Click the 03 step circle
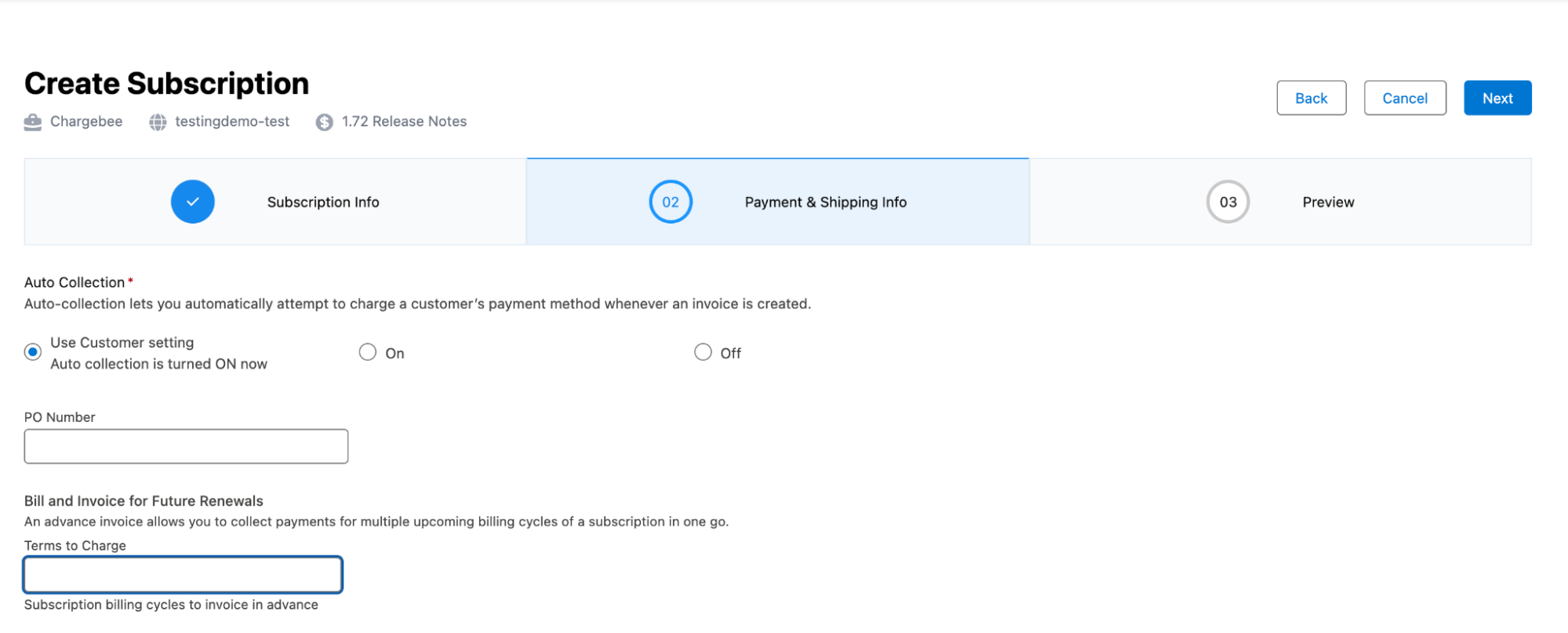The width and height of the screenshot is (1568, 633). [1228, 202]
